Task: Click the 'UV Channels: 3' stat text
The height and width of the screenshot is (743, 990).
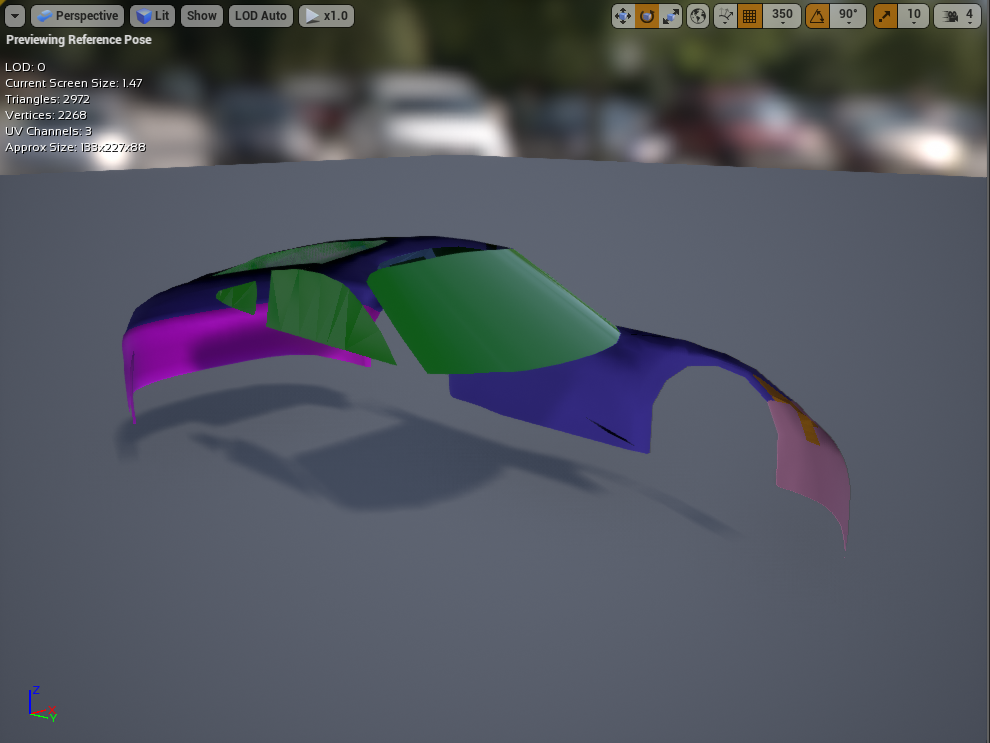Action: [x=49, y=131]
